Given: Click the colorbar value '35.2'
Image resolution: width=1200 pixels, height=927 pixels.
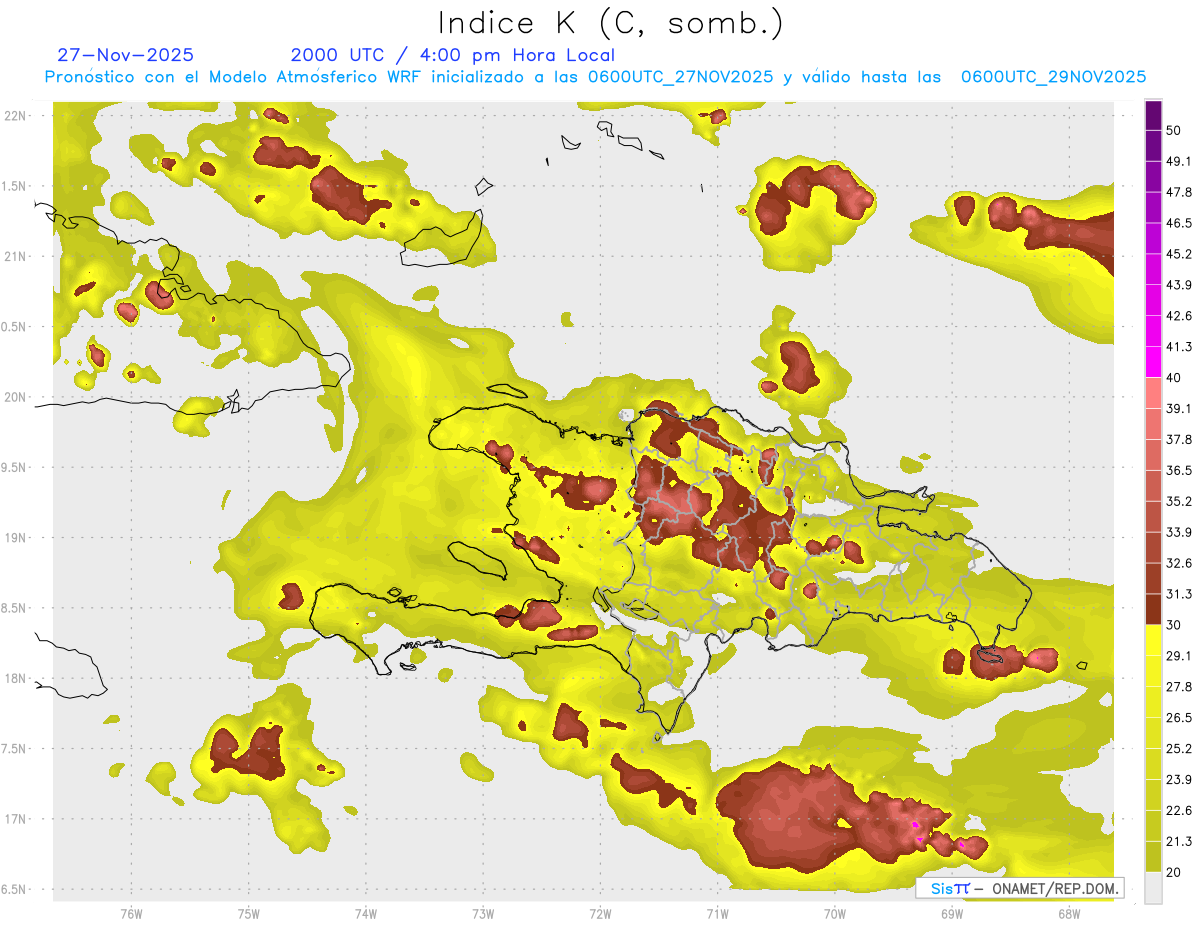Looking at the screenshot, I should 1178,501.
